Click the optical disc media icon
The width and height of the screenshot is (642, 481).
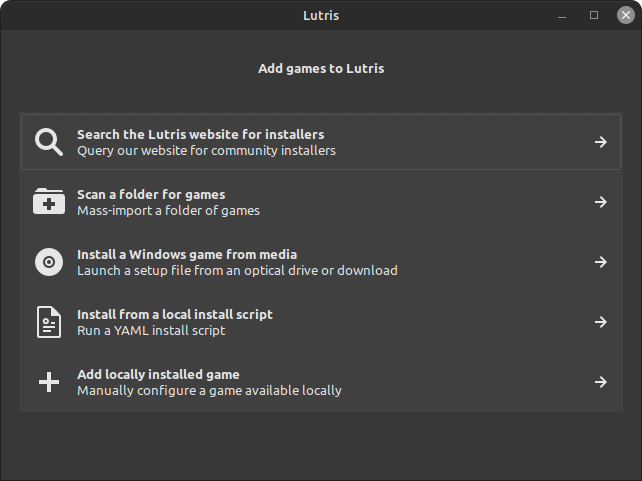[49, 262]
